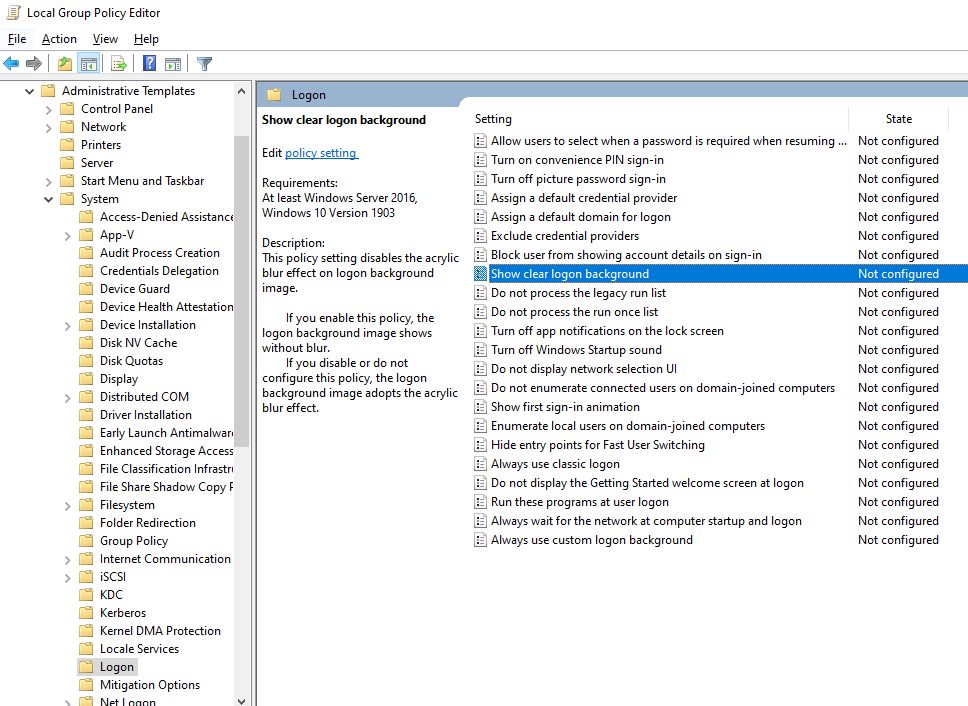Select Enumerate local users on domain-joined computers
The width and height of the screenshot is (968, 706).
pyautogui.click(x=628, y=426)
